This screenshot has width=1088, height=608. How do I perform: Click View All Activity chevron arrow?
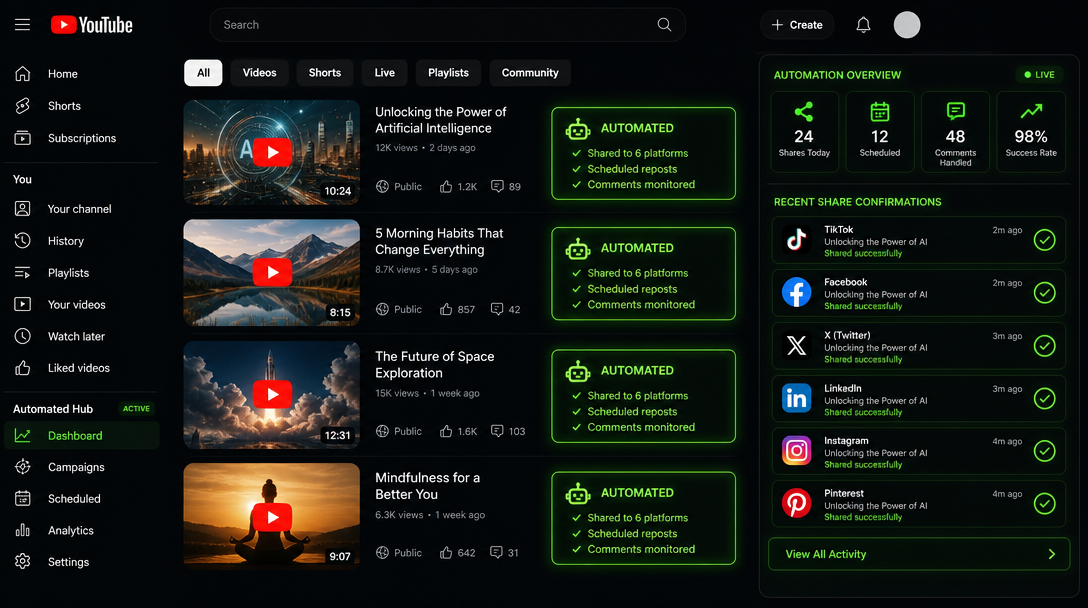point(1051,554)
